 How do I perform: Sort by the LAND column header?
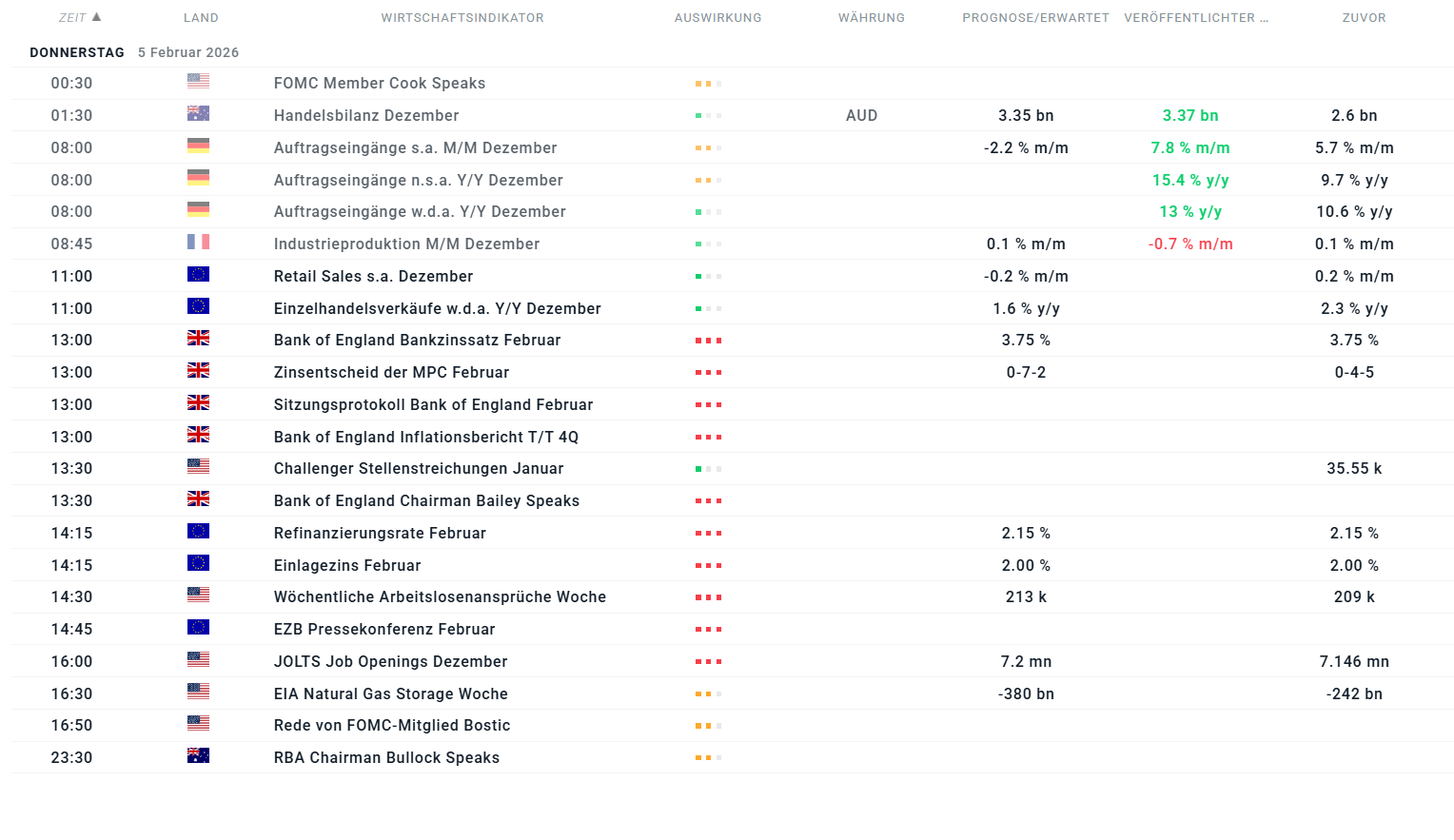(201, 18)
